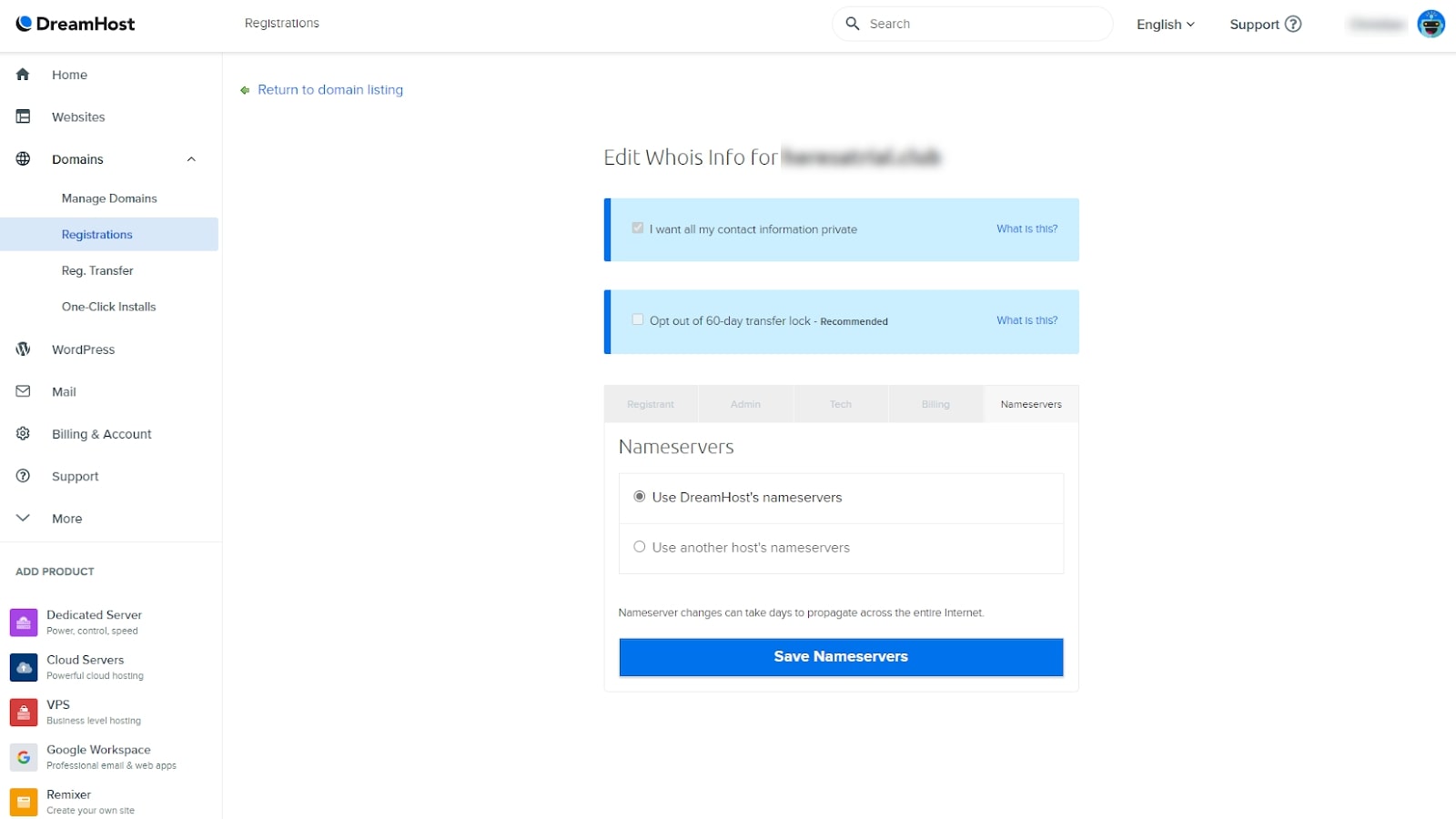Click the Support question-mark icon in sidebar

pyautogui.click(x=23, y=475)
